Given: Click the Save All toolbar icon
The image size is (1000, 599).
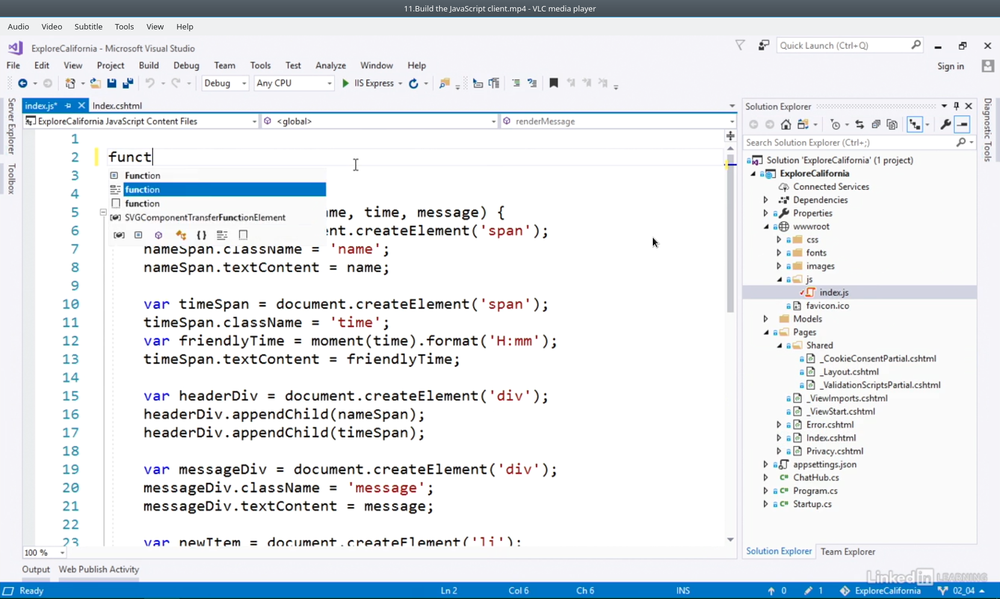Looking at the screenshot, I should tap(128, 84).
